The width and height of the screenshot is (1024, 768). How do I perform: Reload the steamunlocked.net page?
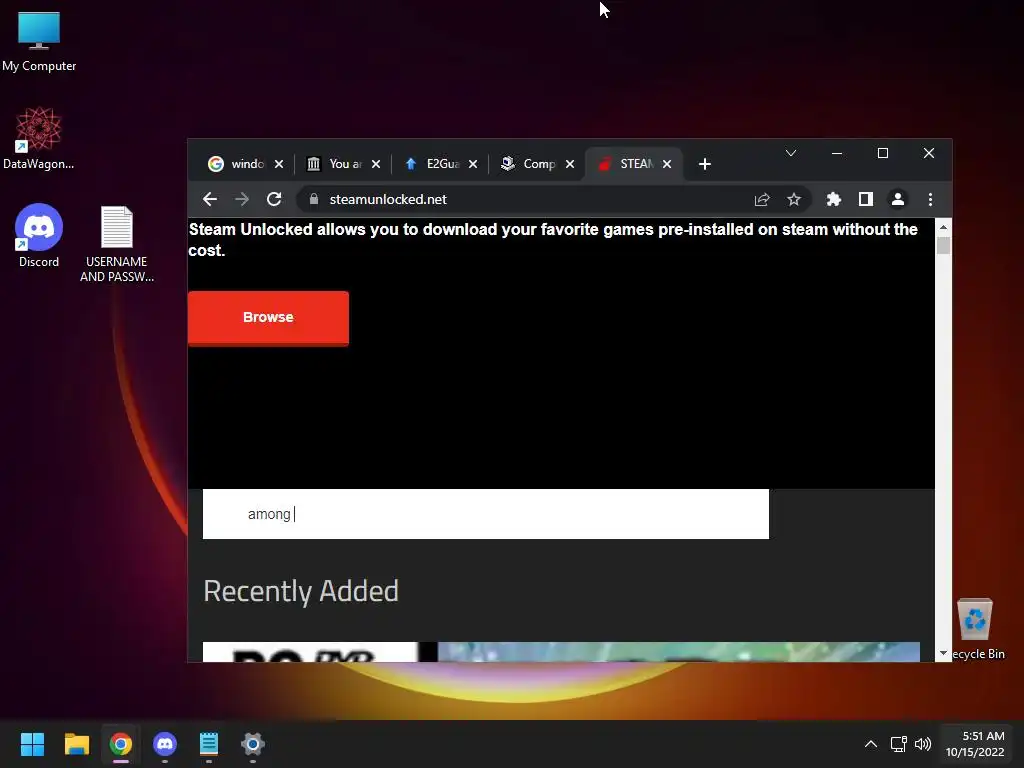(x=274, y=199)
